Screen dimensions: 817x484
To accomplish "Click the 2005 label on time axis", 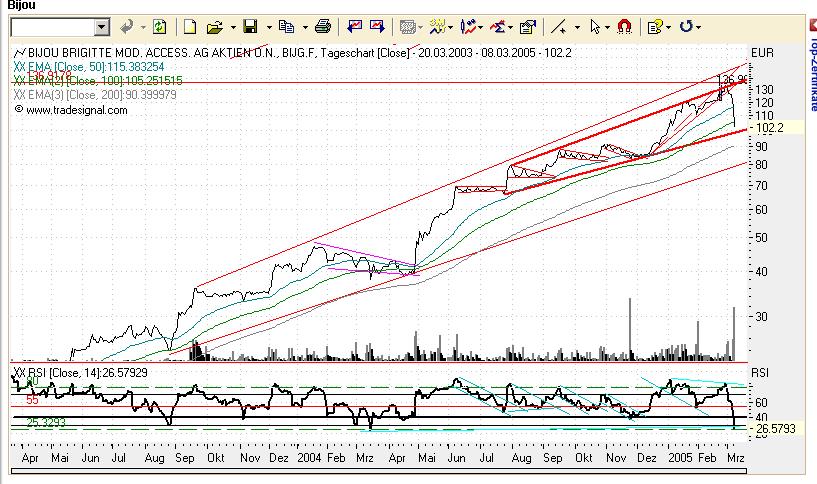I will (x=680, y=457).
